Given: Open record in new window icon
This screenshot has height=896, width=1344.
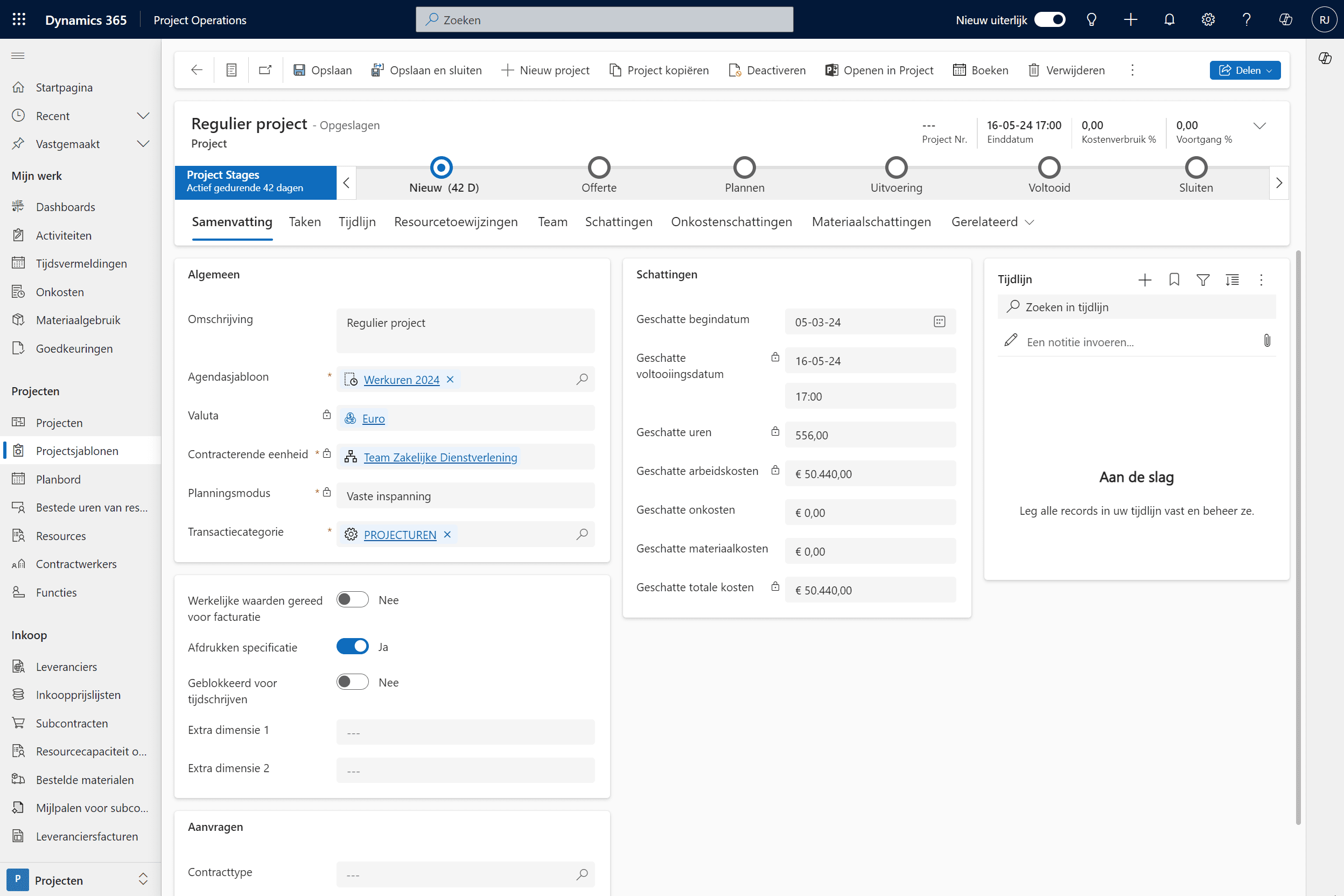Looking at the screenshot, I should [265, 69].
